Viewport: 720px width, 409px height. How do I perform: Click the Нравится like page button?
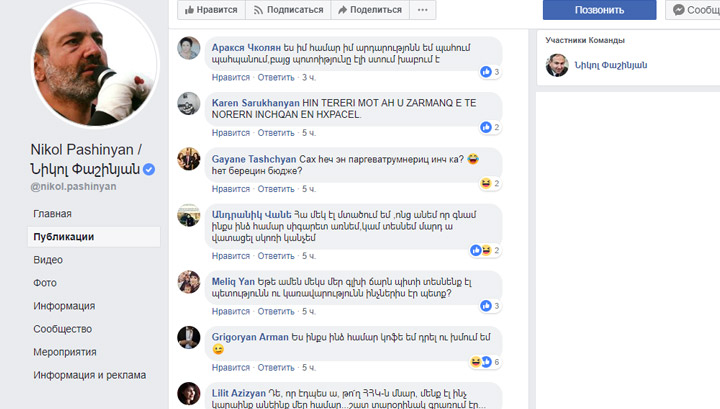[x=211, y=10]
